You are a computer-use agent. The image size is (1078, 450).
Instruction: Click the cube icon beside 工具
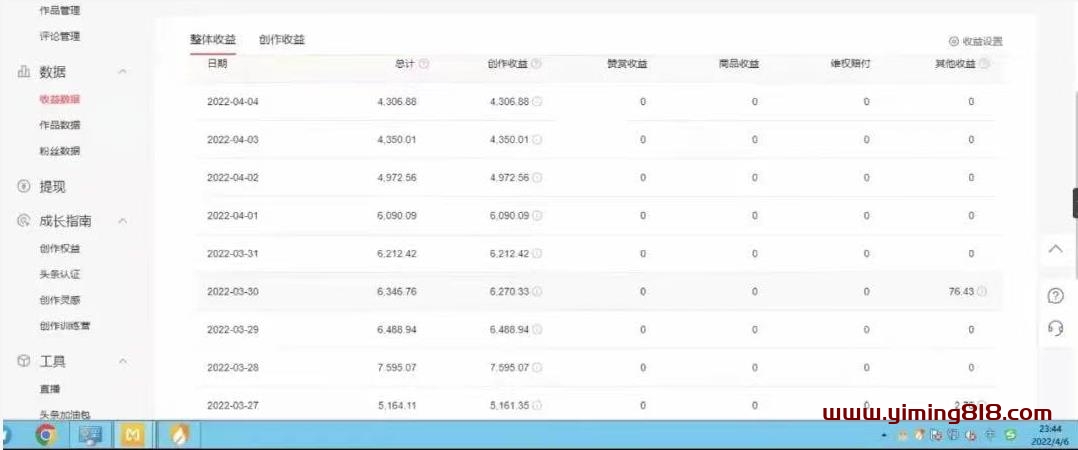pyautogui.click(x=24, y=361)
